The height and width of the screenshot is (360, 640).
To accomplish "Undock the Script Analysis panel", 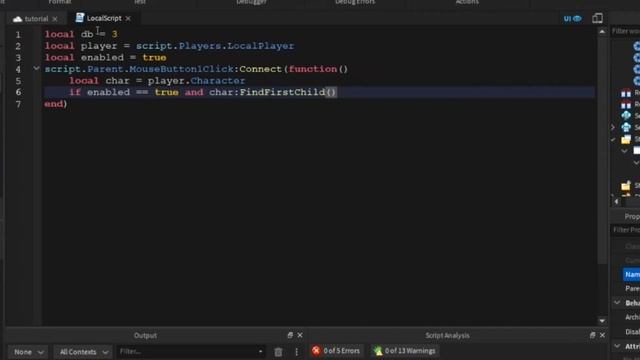I will [x=592, y=335].
